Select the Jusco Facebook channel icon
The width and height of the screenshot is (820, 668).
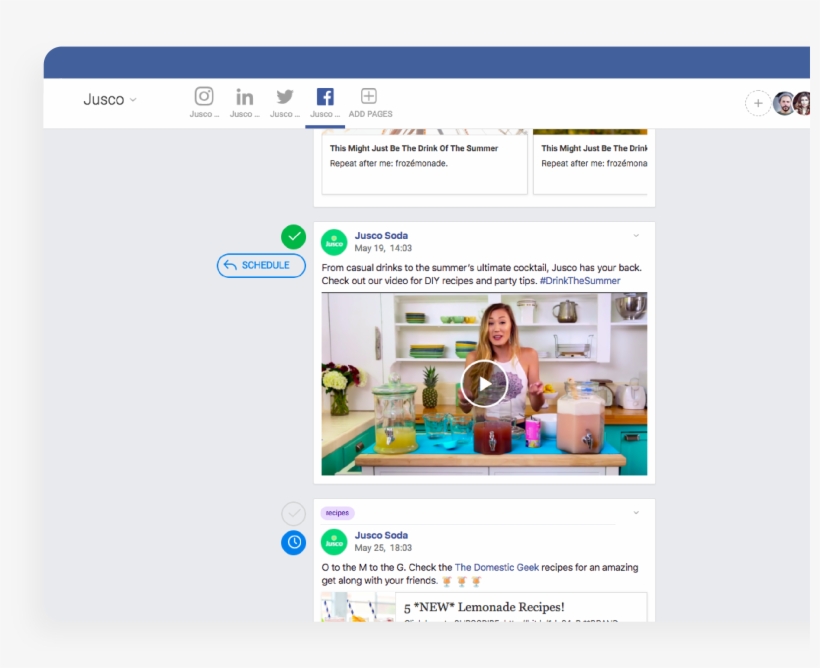[x=325, y=96]
